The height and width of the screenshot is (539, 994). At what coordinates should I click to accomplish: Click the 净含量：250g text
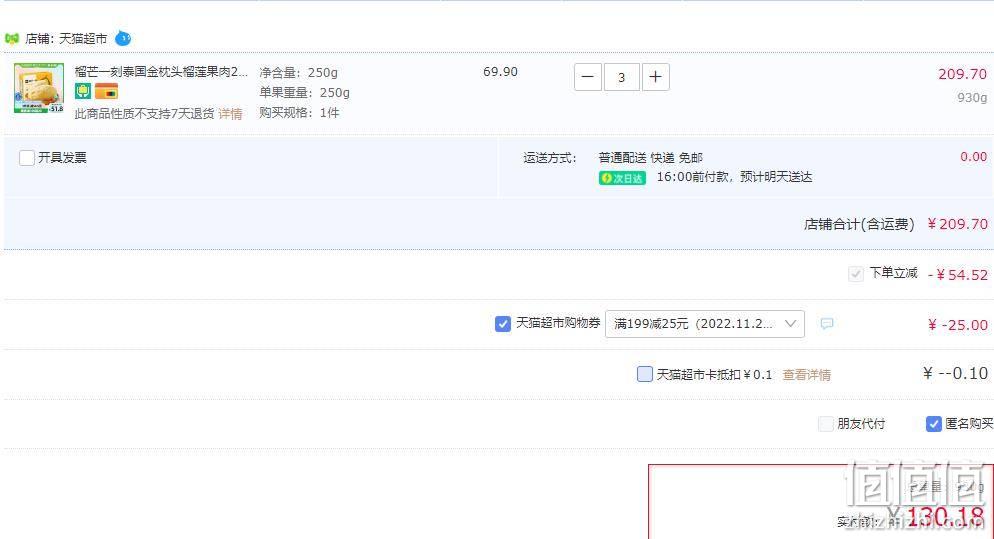[299, 72]
